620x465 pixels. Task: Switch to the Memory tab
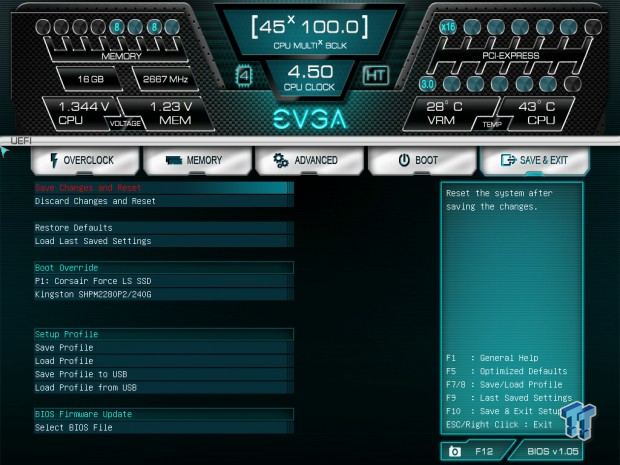[x=197, y=161]
